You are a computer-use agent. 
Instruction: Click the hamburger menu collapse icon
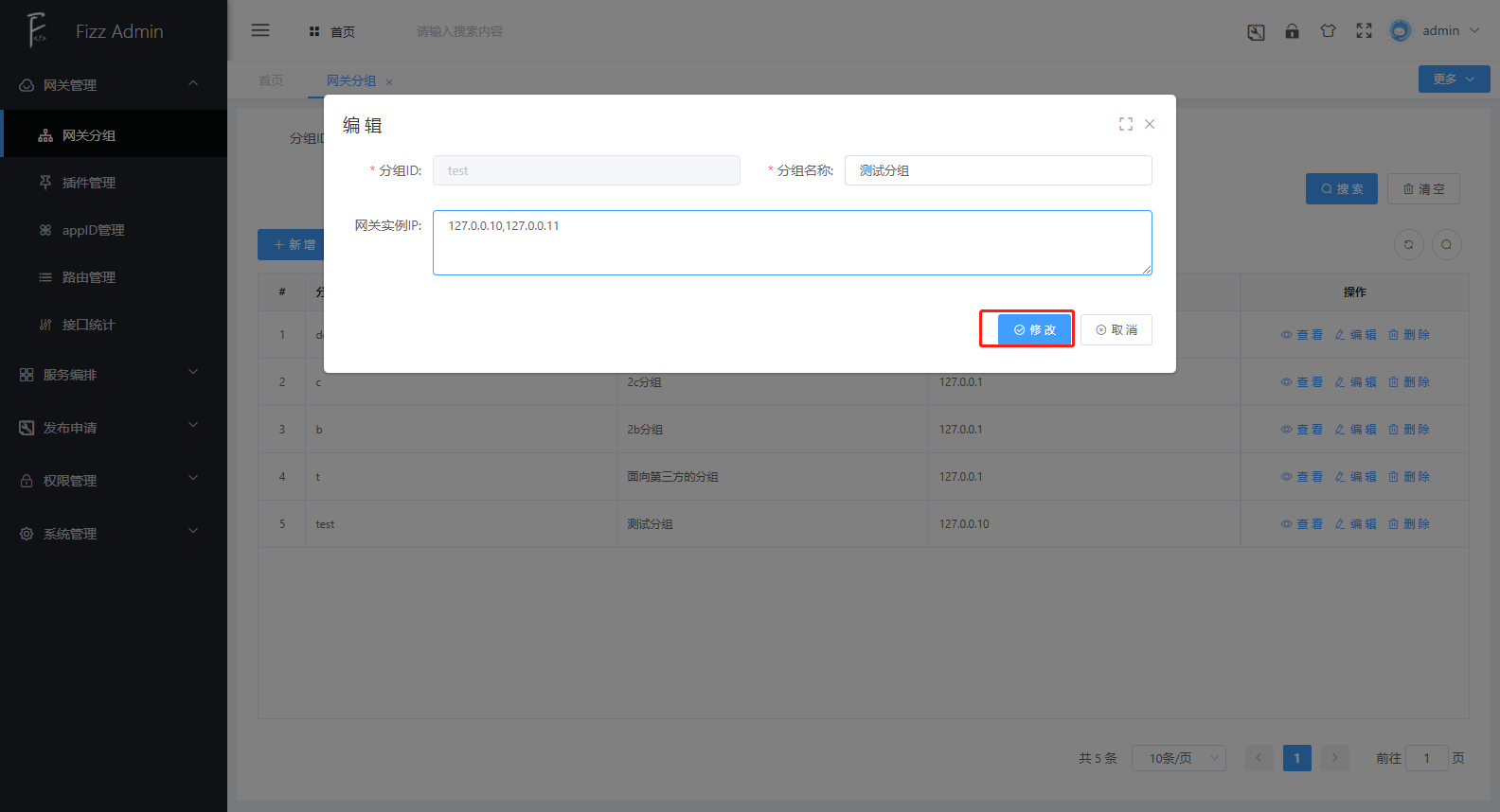tap(260, 30)
